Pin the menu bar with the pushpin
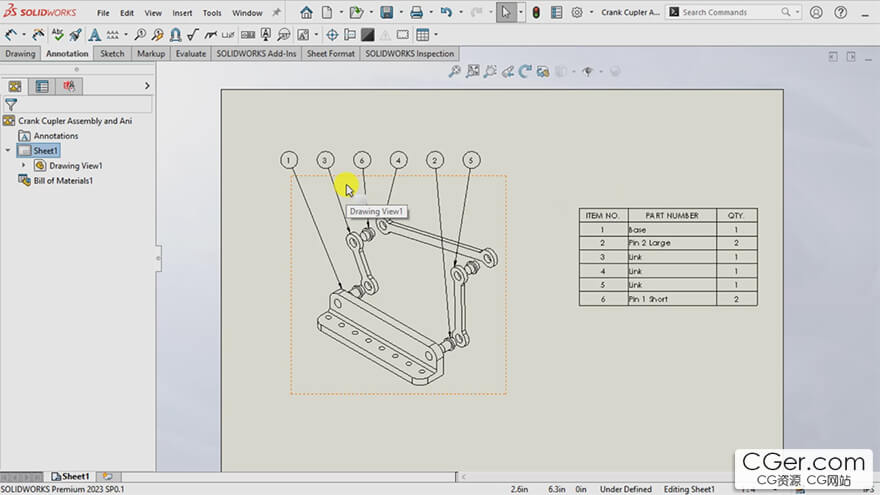The image size is (880, 495). (276, 12)
